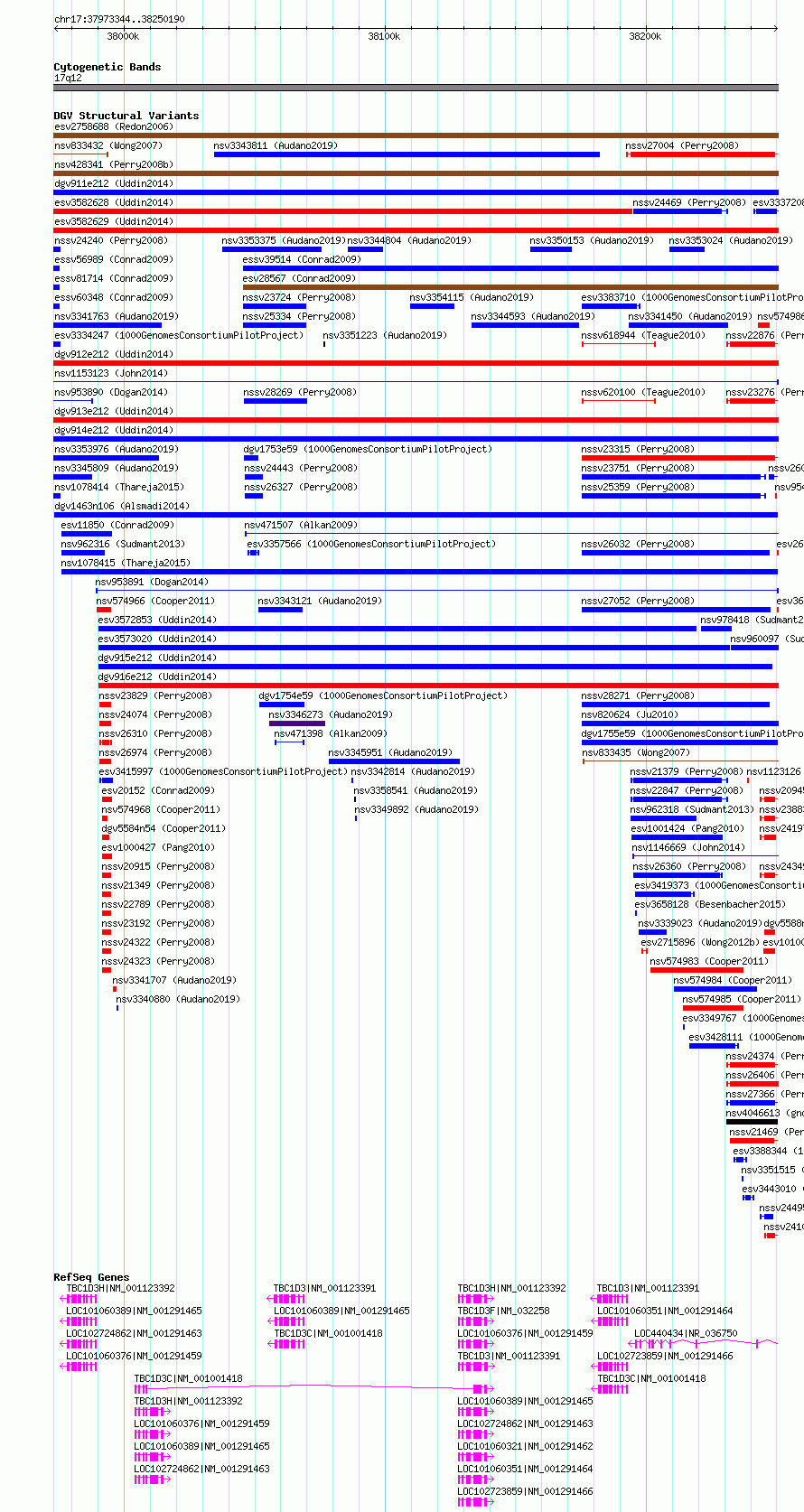This screenshot has width=804, height=1512.
Task: Open esv3572853 (Uddin2014) variant
Action: [157, 620]
